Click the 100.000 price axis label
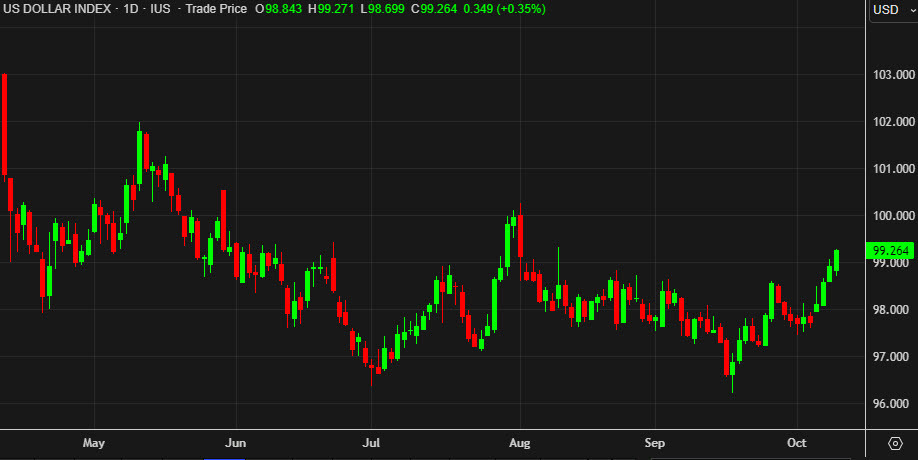The width and height of the screenshot is (918, 460). click(x=893, y=216)
